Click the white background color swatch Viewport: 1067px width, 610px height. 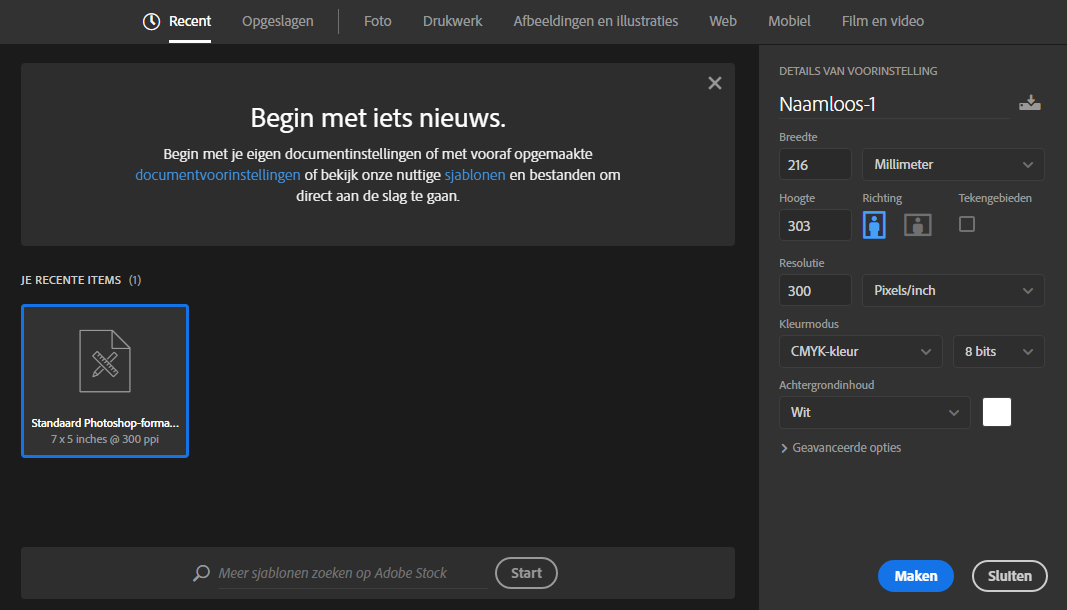pos(997,412)
